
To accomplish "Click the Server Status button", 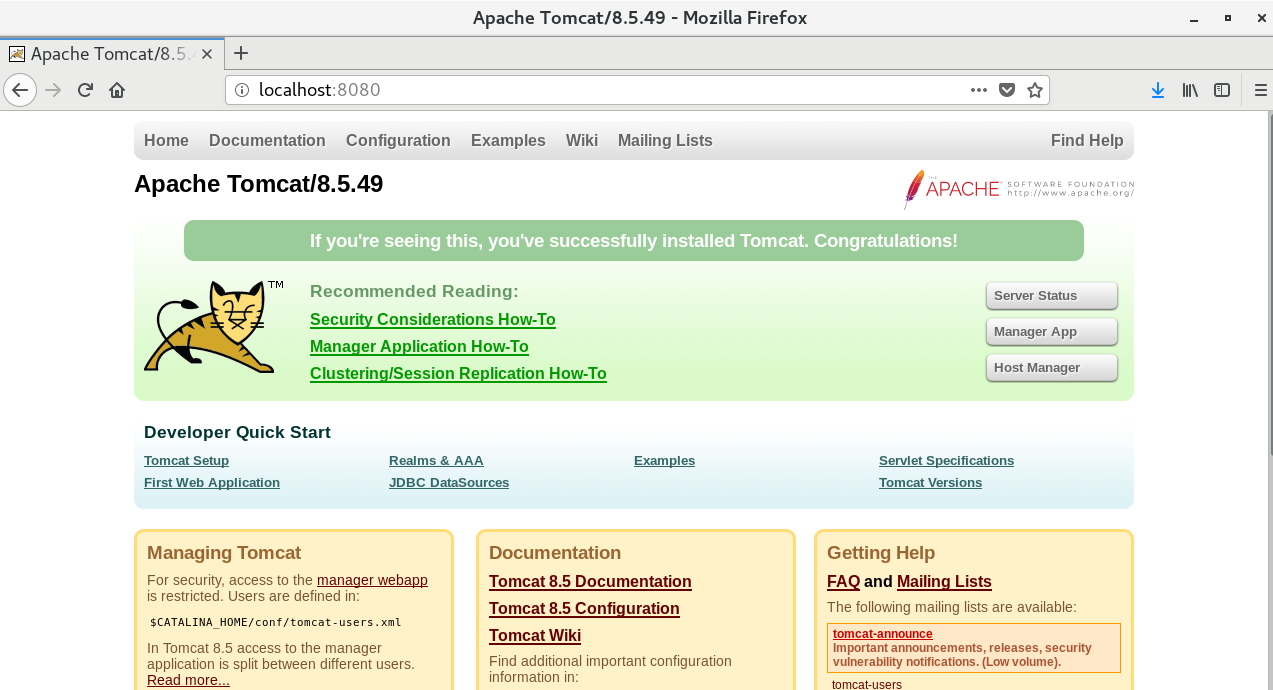I will click(1051, 296).
